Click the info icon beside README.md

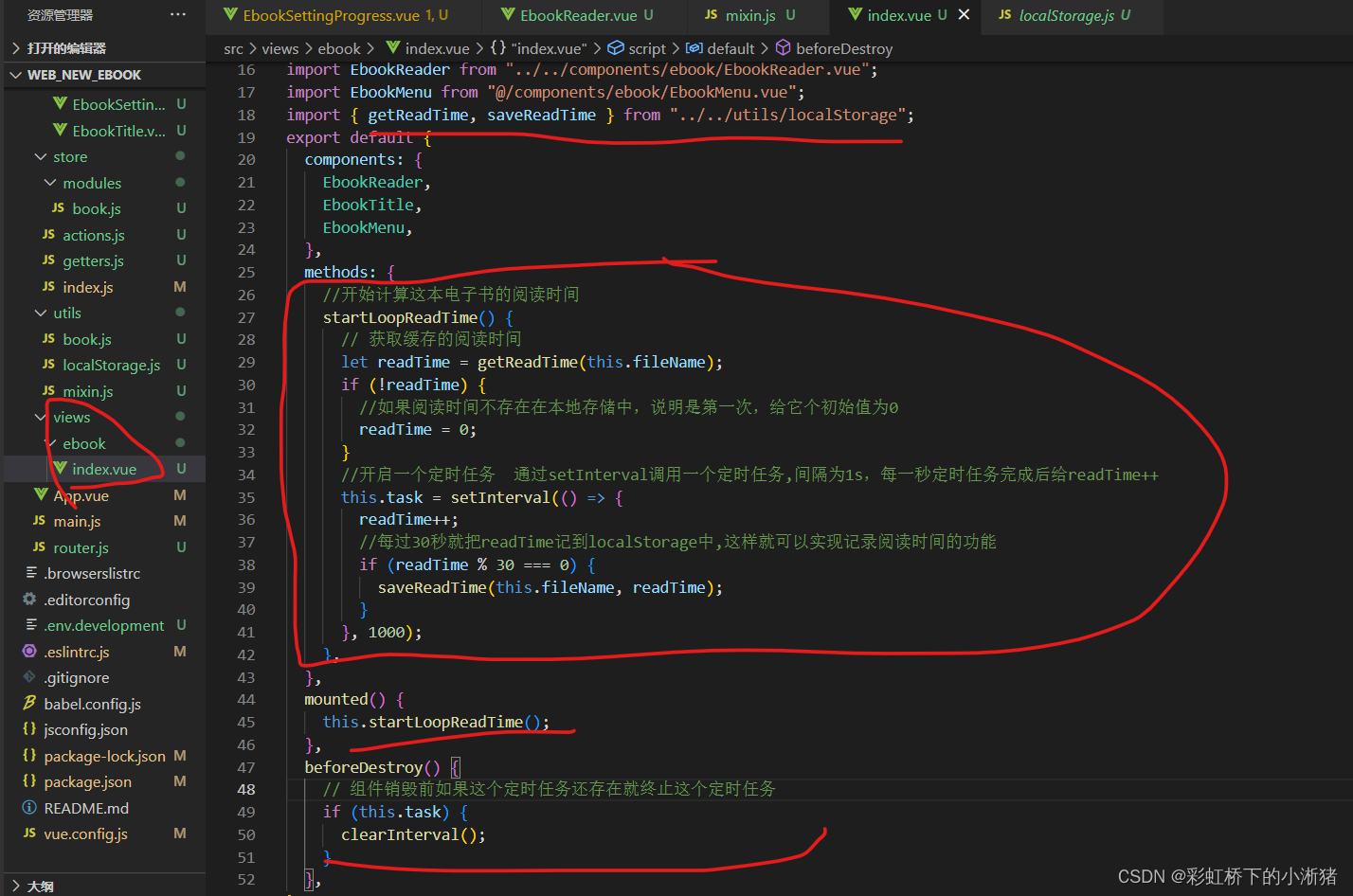click(29, 808)
